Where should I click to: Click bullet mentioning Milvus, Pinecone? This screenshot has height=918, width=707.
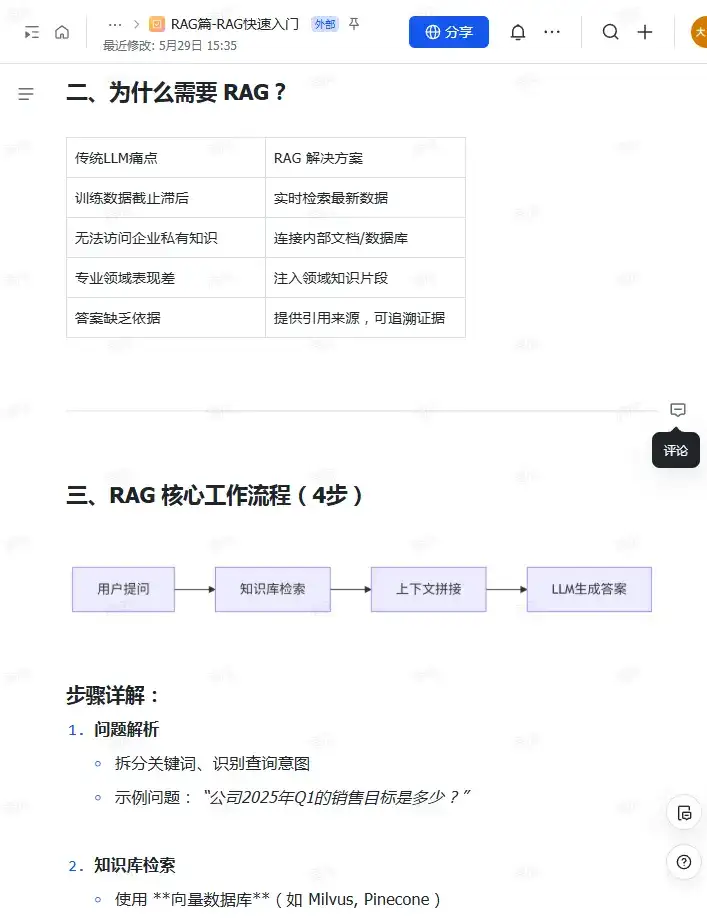coord(277,899)
